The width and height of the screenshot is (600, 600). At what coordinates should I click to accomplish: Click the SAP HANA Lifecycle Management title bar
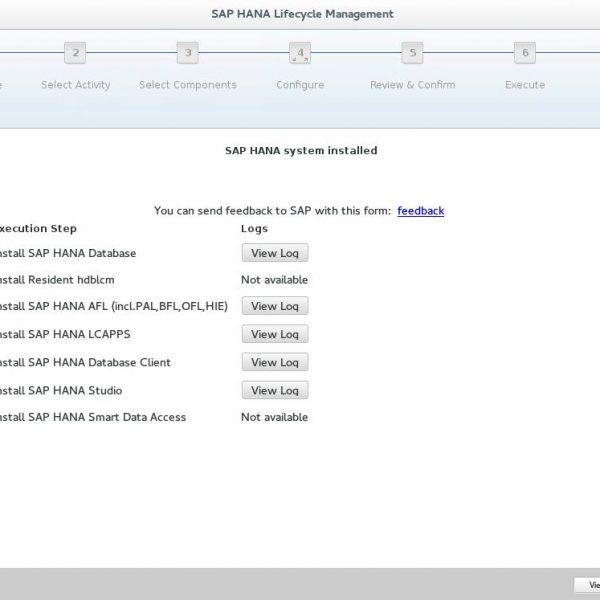302,14
